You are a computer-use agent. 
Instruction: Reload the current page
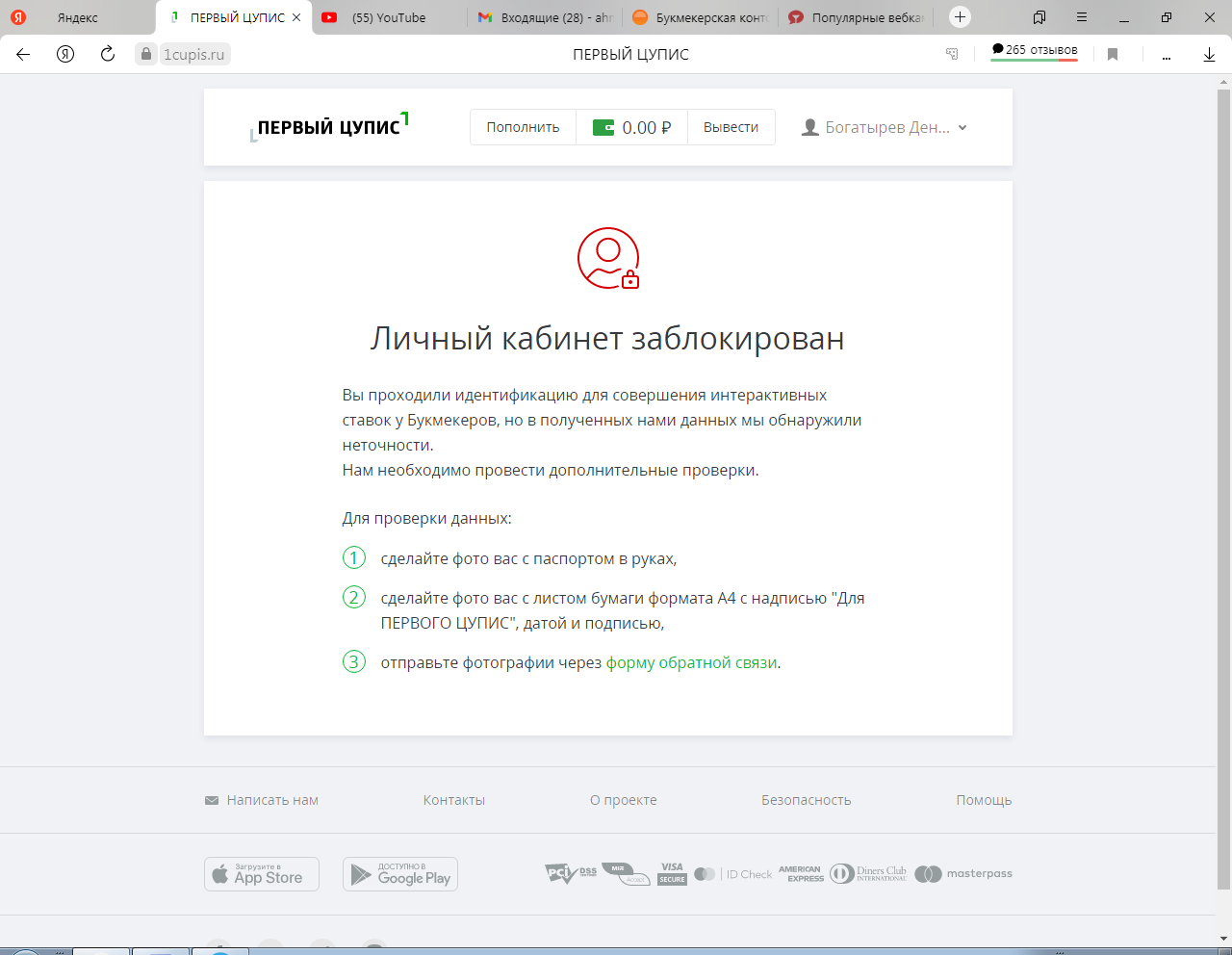point(108,54)
